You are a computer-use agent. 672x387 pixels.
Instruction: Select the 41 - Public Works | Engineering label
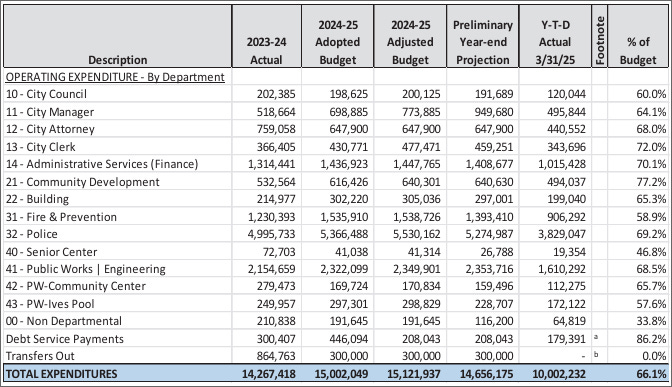click(x=86, y=269)
